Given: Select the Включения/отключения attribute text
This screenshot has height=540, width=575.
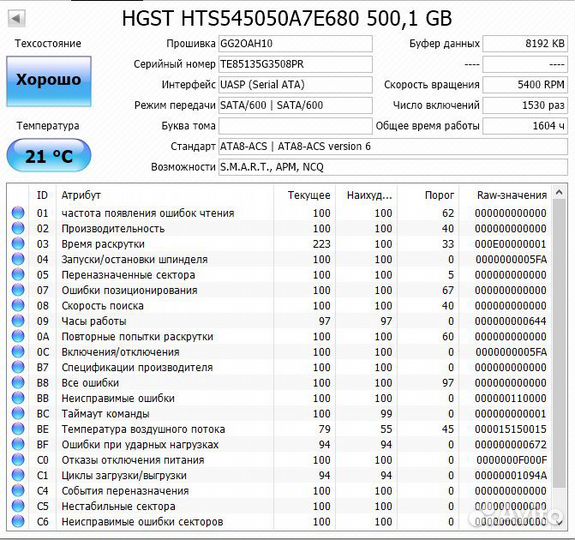Looking at the screenshot, I should coord(121,352).
